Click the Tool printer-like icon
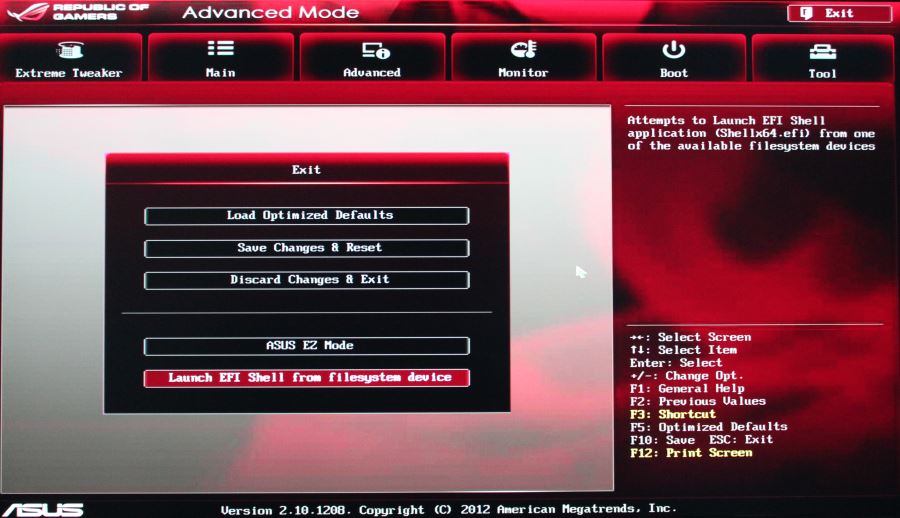The height and width of the screenshot is (518, 900). point(823,52)
